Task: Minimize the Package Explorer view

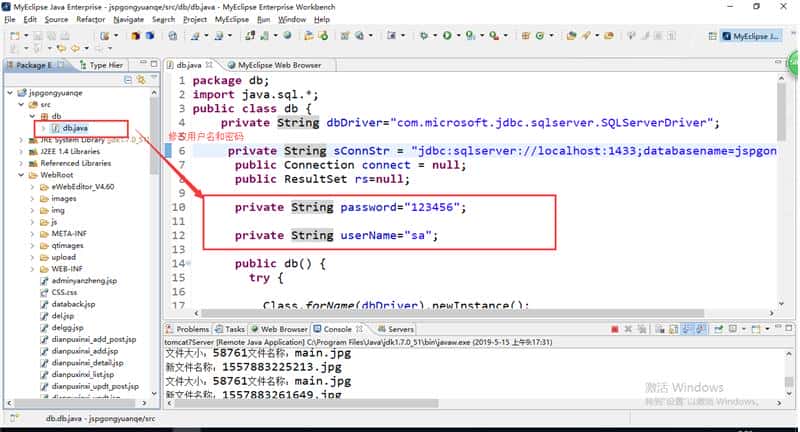Action: click(143, 64)
